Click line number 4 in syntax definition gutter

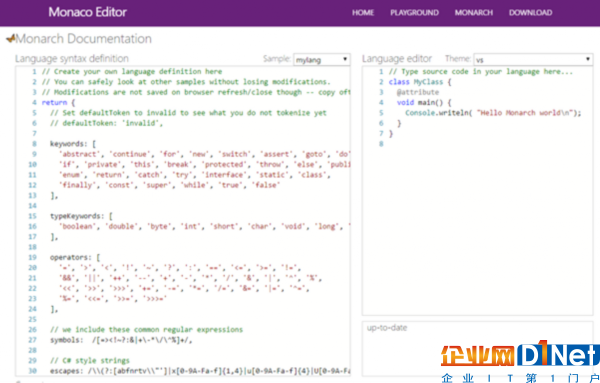(x=34, y=103)
